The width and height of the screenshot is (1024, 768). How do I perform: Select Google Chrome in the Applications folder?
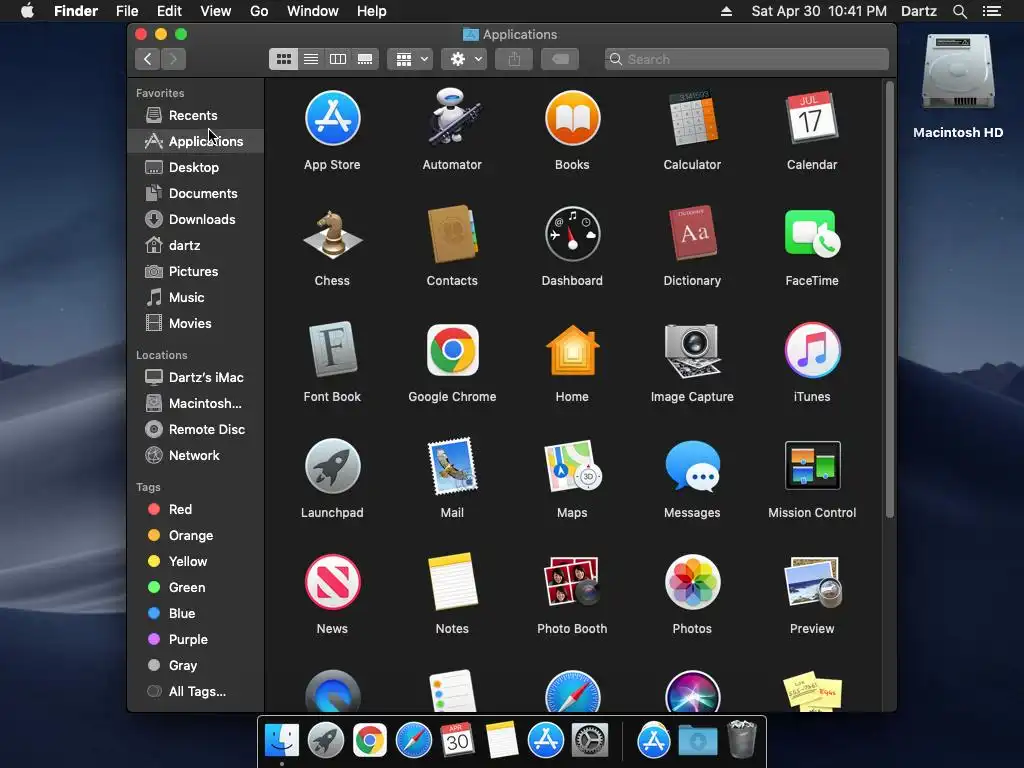(452, 350)
